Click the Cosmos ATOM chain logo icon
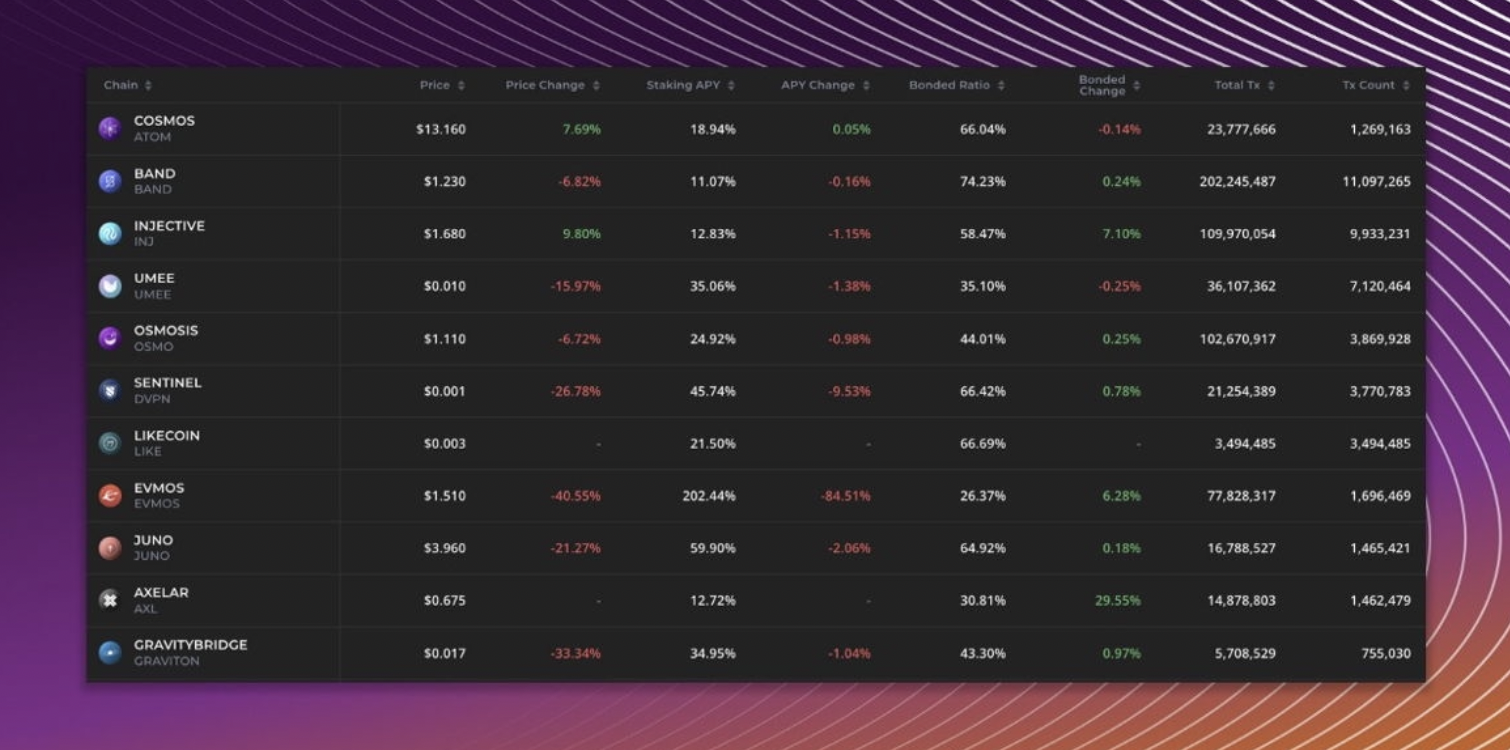 (x=110, y=128)
